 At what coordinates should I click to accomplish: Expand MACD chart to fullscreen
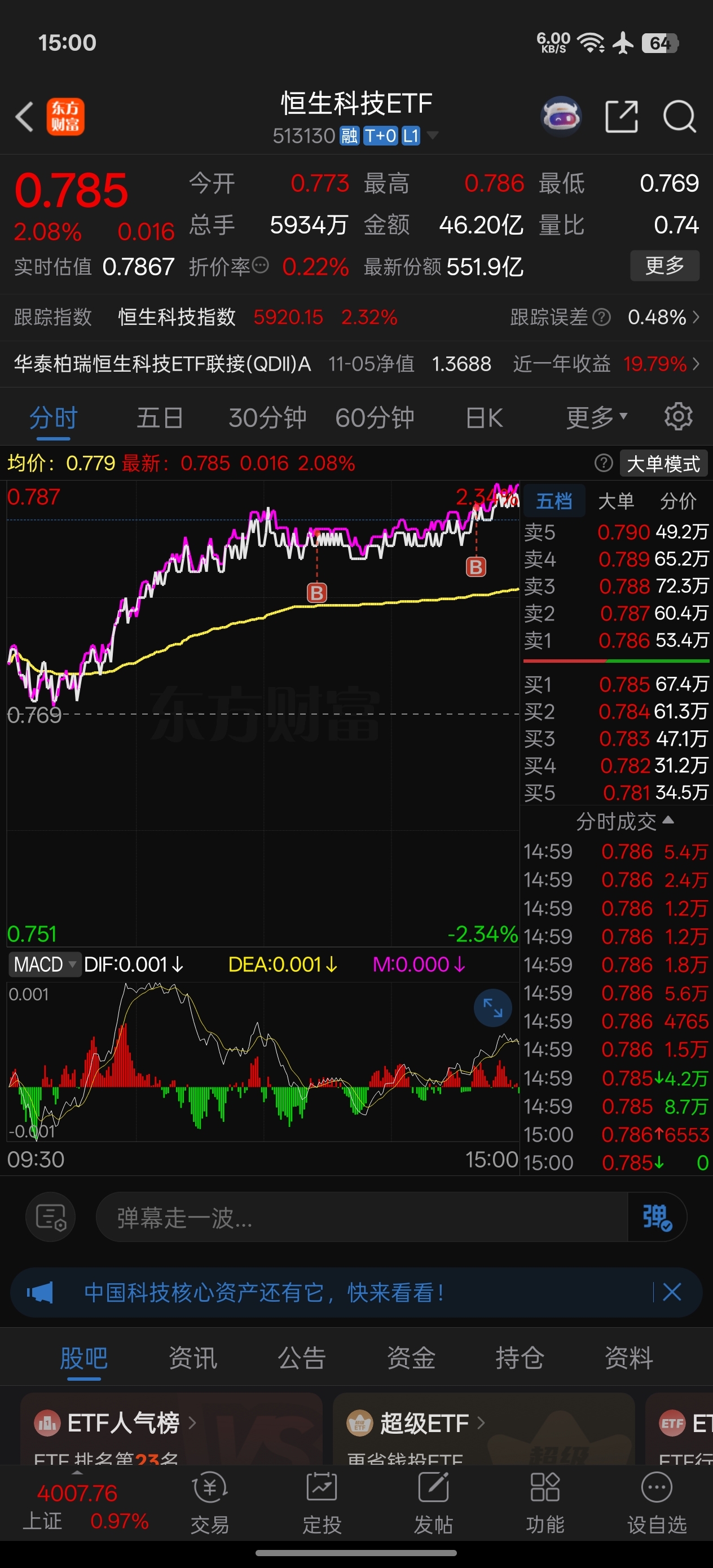492,1008
